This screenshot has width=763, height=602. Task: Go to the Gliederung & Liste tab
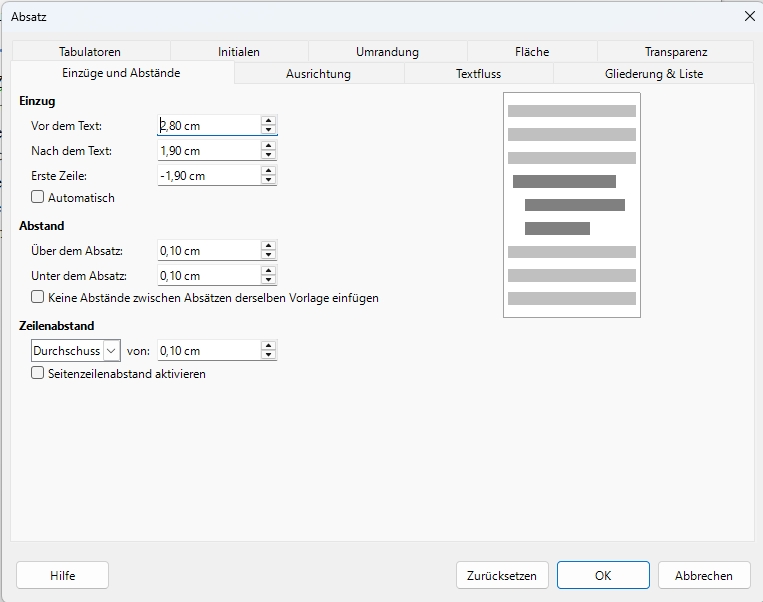(x=653, y=74)
